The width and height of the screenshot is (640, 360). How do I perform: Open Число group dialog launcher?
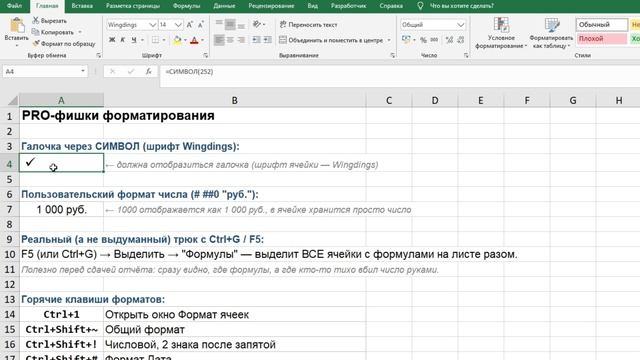click(x=466, y=55)
